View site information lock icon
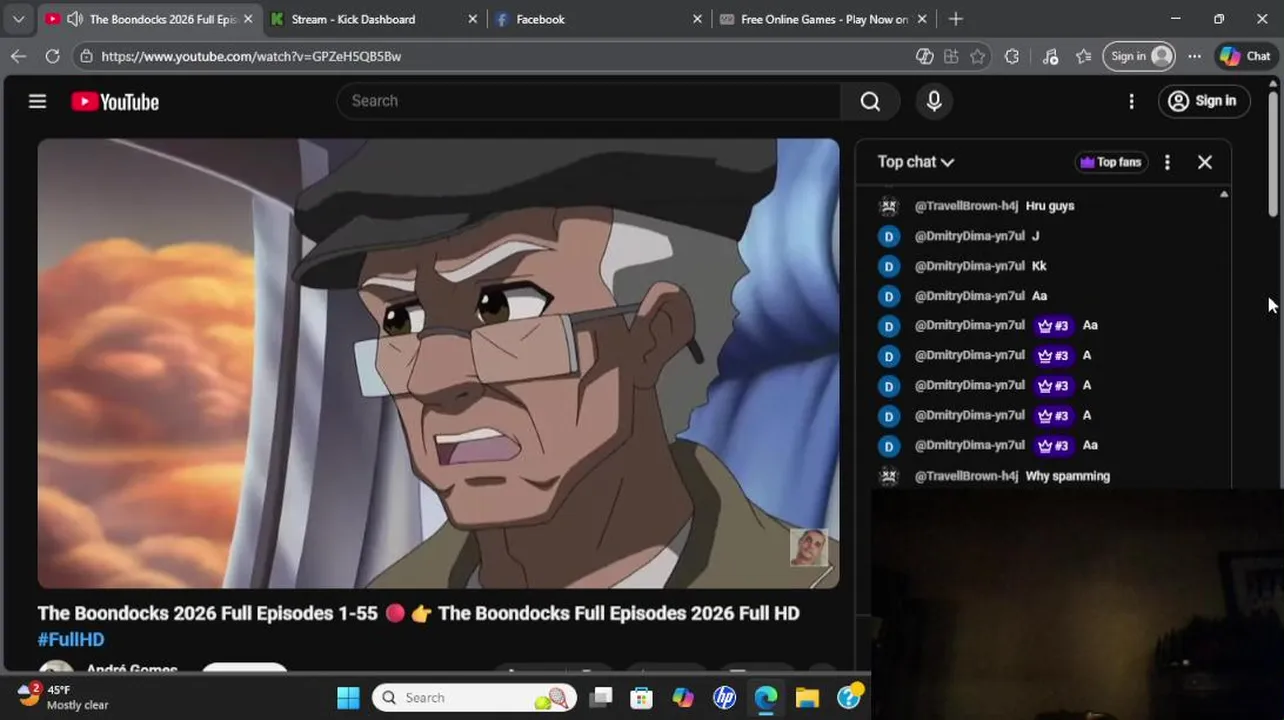Image resolution: width=1284 pixels, height=720 pixels. pyautogui.click(x=87, y=56)
